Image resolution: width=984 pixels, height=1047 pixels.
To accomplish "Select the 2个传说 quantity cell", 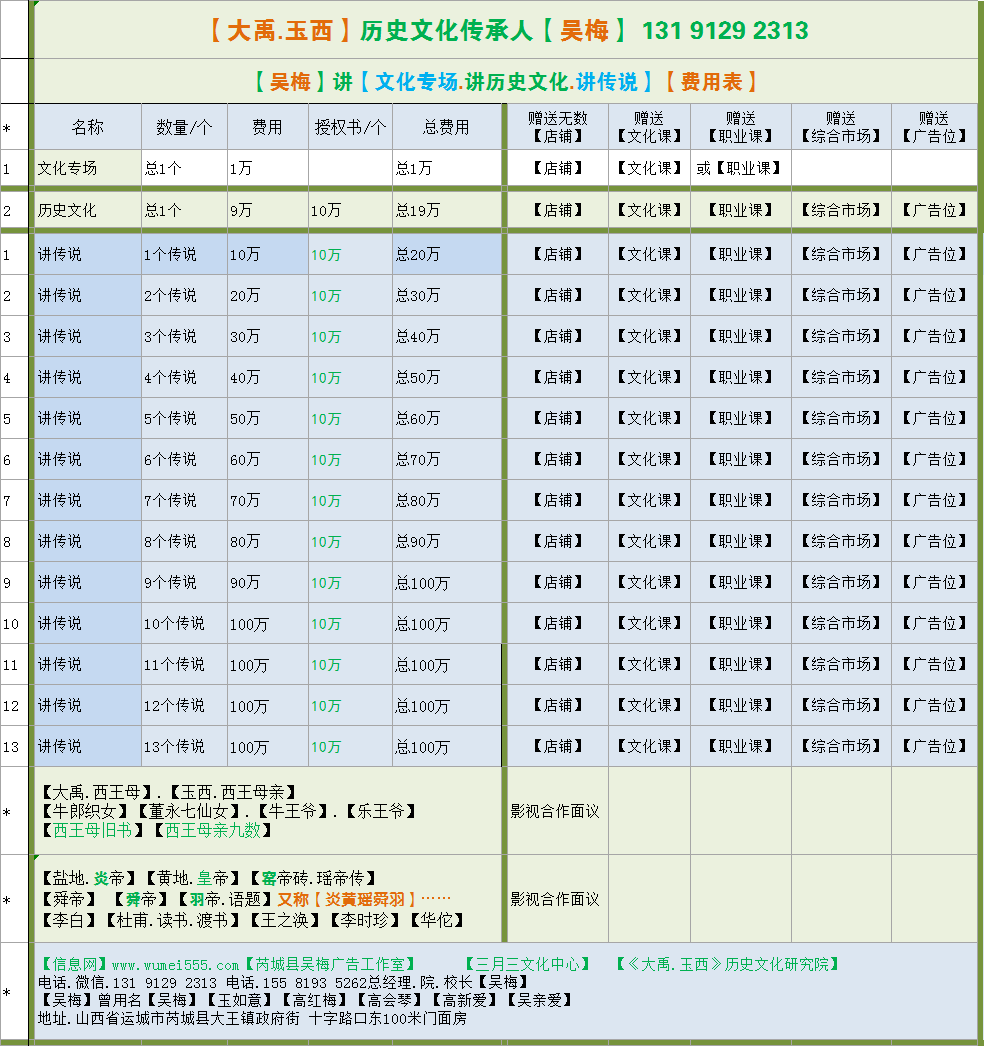I will 184,295.
